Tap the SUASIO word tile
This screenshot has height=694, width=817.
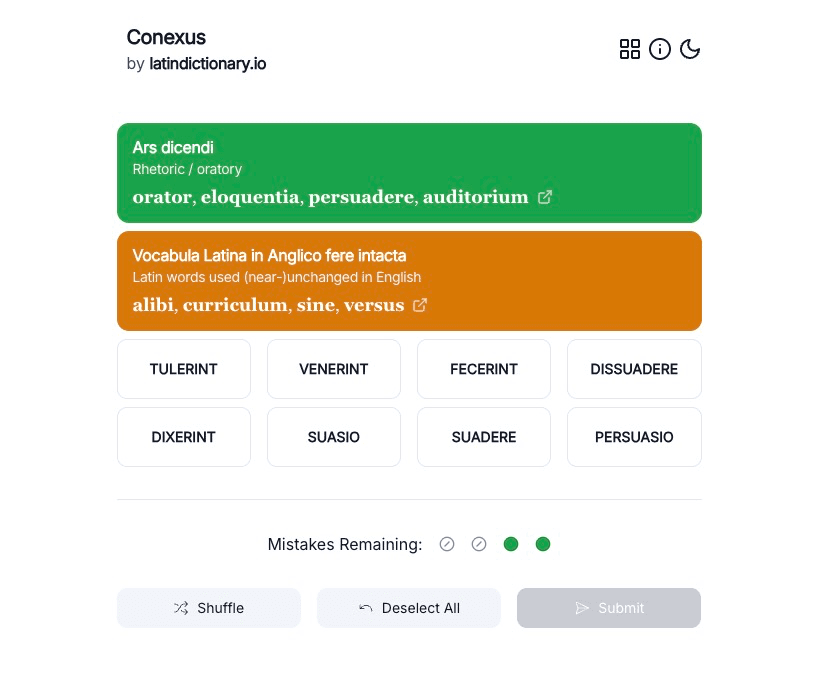(334, 437)
